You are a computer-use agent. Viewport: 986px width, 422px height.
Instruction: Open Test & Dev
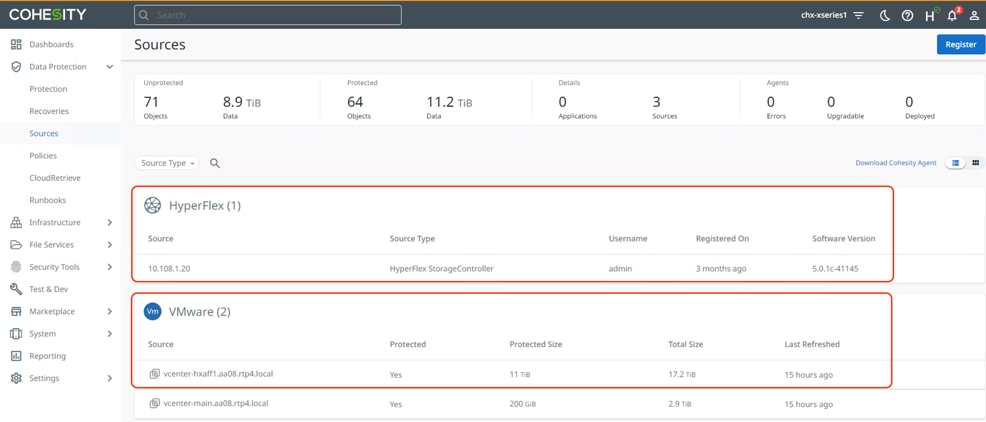pos(48,289)
